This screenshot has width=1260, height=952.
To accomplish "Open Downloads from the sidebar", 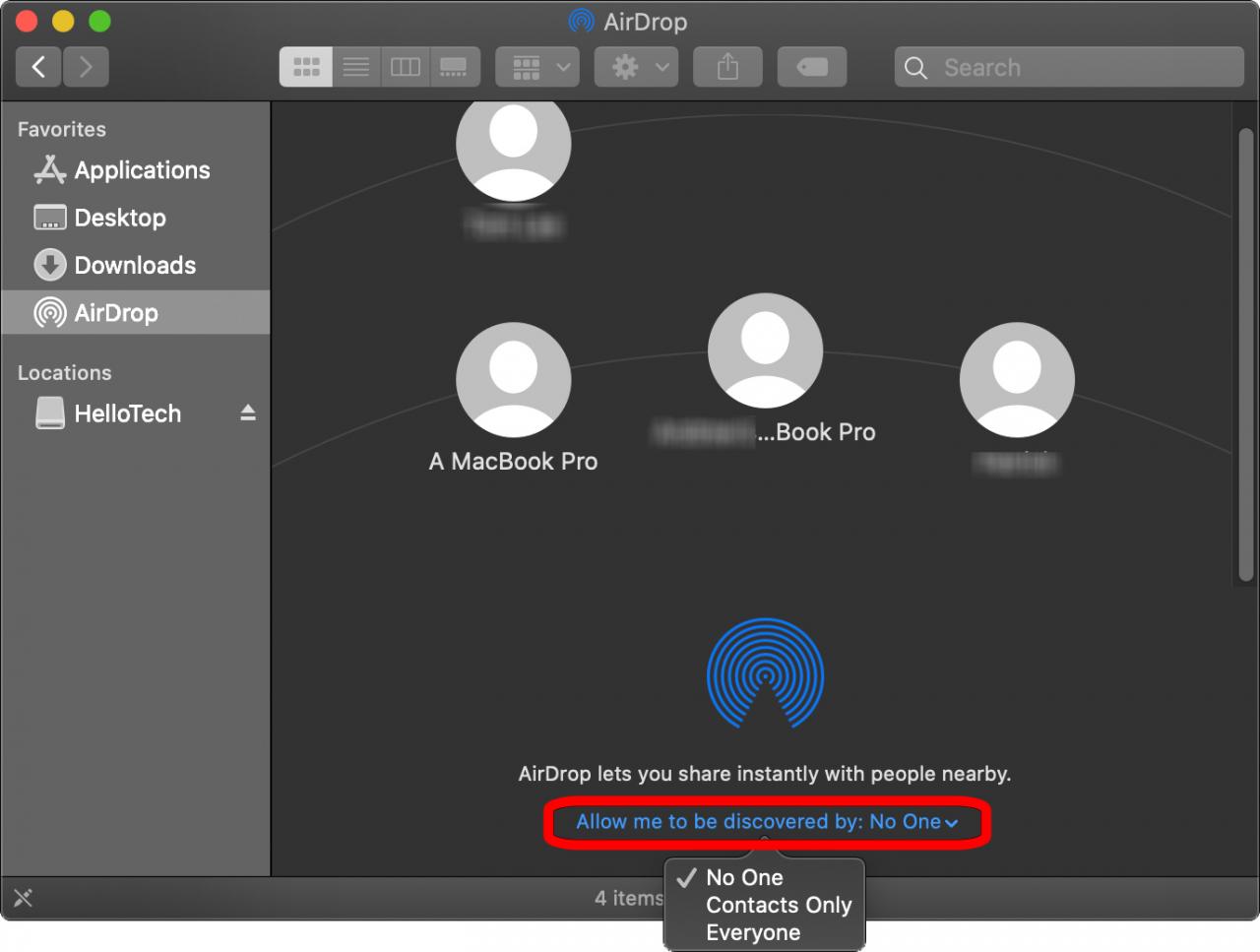I will (136, 265).
